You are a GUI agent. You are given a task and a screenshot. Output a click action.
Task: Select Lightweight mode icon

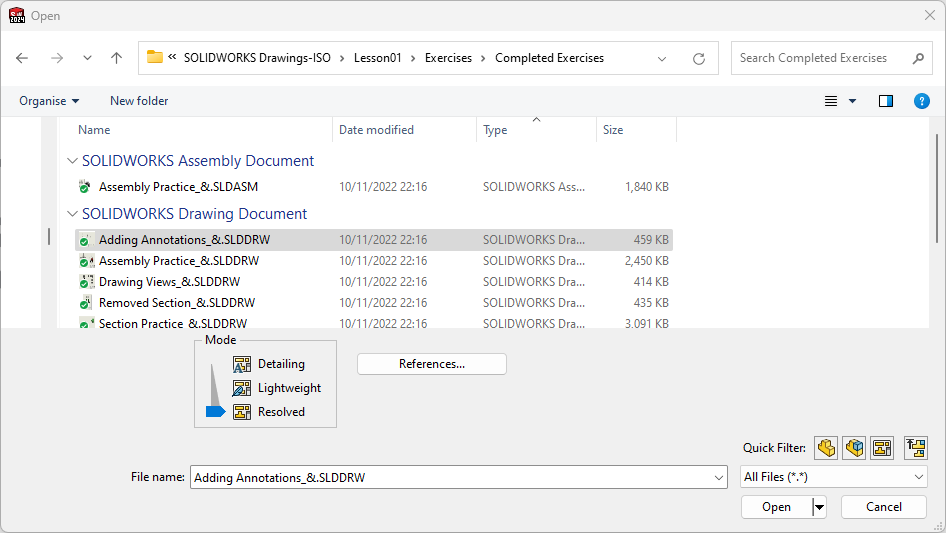click(x=242, y=388)
